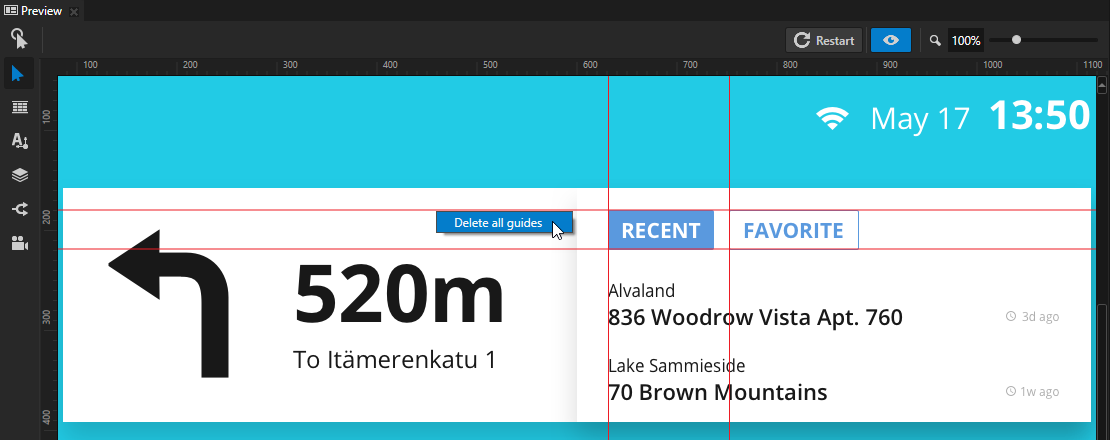Click the 100% zoom input field

point(966,41)
